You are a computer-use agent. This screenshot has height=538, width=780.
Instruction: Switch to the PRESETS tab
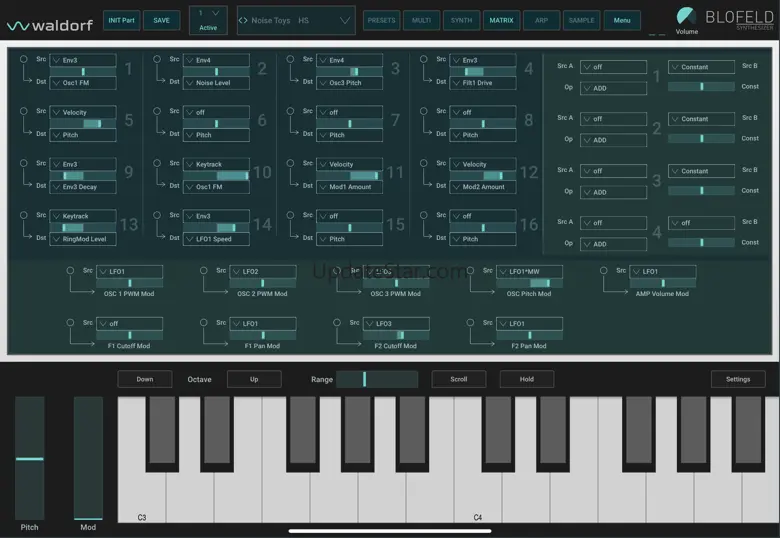click(382, 20)
